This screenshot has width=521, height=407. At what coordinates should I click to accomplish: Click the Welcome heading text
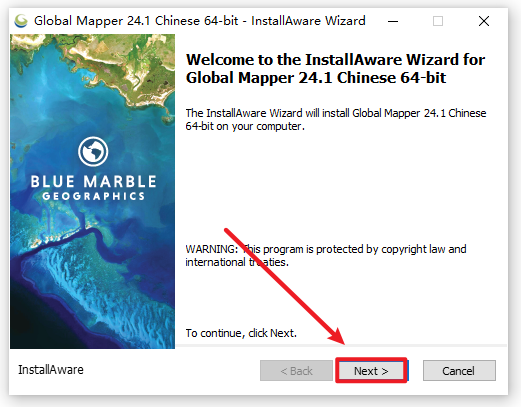tap(335, 69)
